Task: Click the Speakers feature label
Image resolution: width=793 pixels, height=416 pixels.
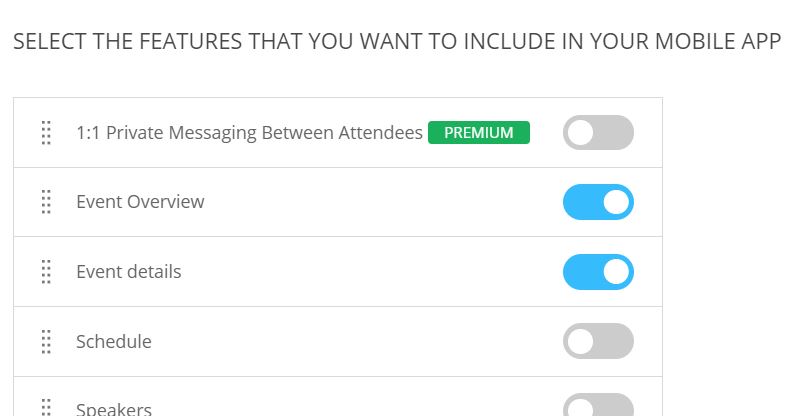Action: [x=114, y=409]
